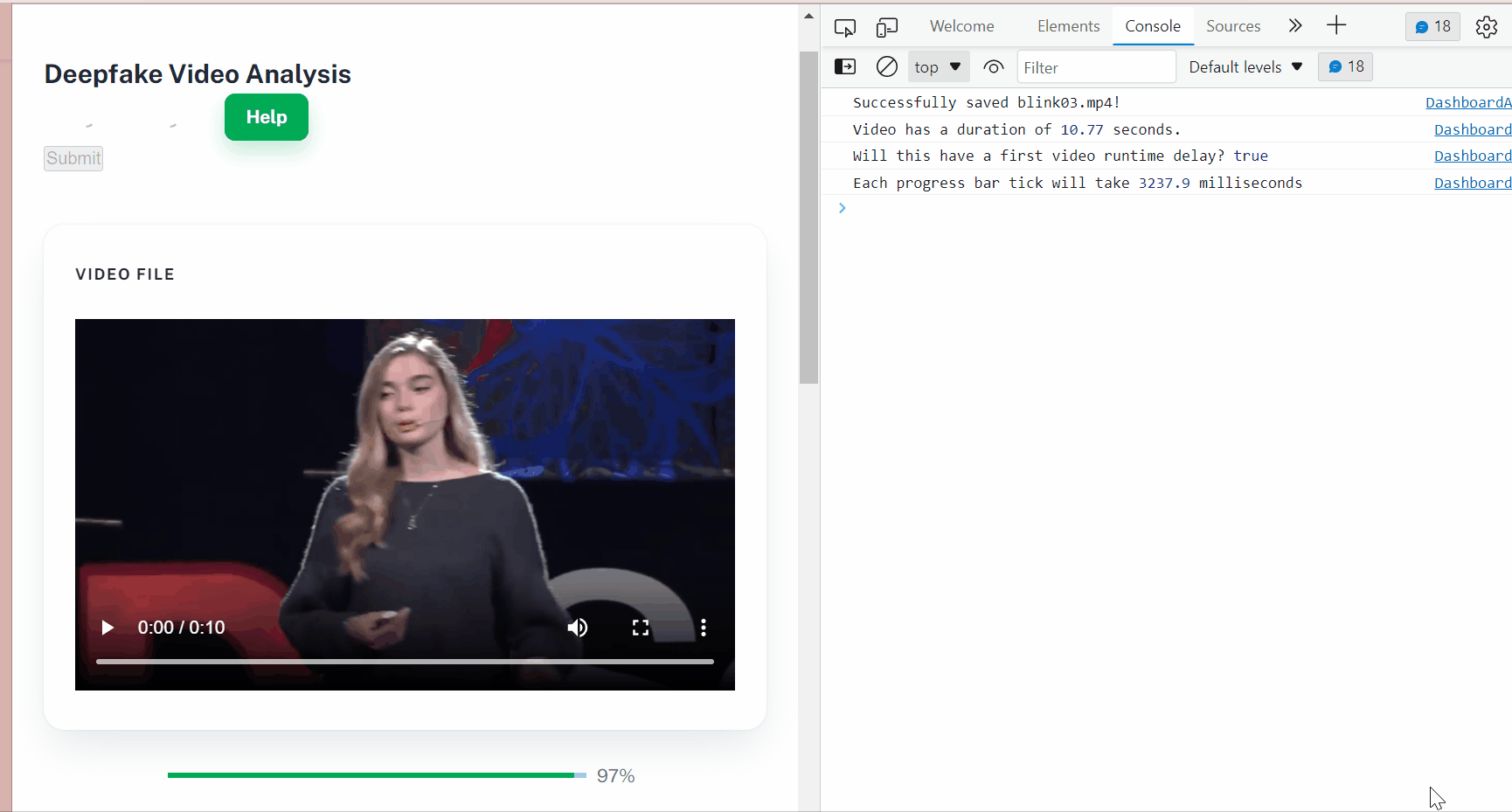This screenshot has width=1512, height=812.
Task: Open the console sidebar
Action: (844, 66)
